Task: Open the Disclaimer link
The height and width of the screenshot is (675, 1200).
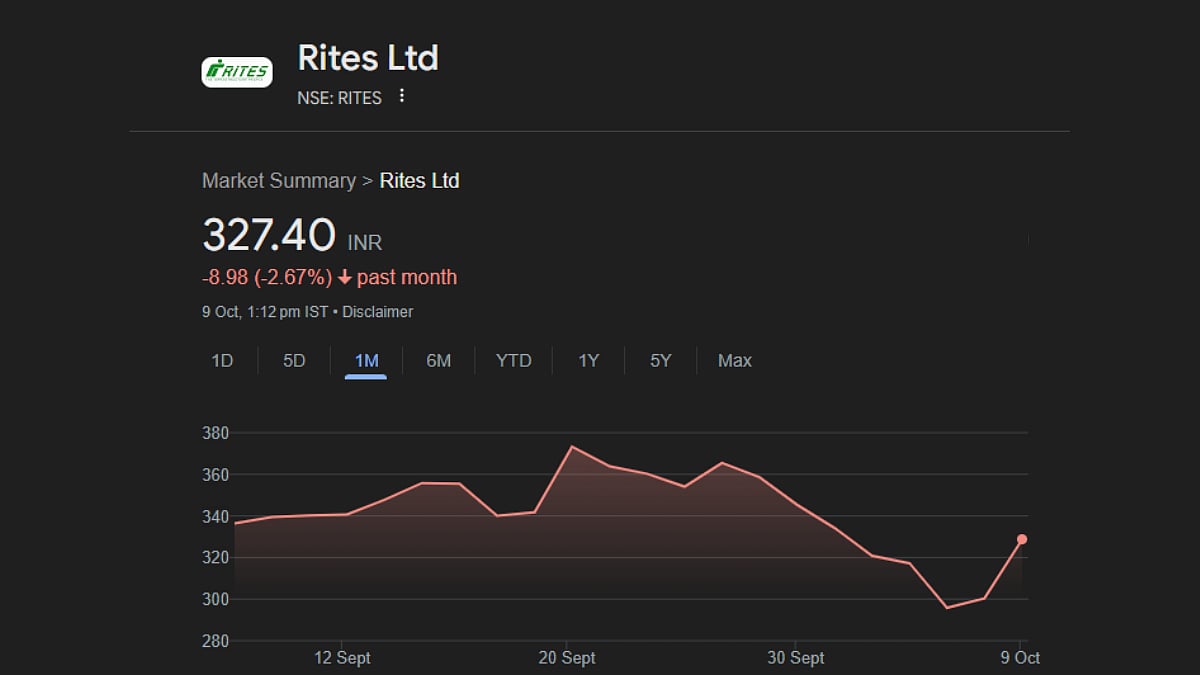Action: tap(378, 312)
